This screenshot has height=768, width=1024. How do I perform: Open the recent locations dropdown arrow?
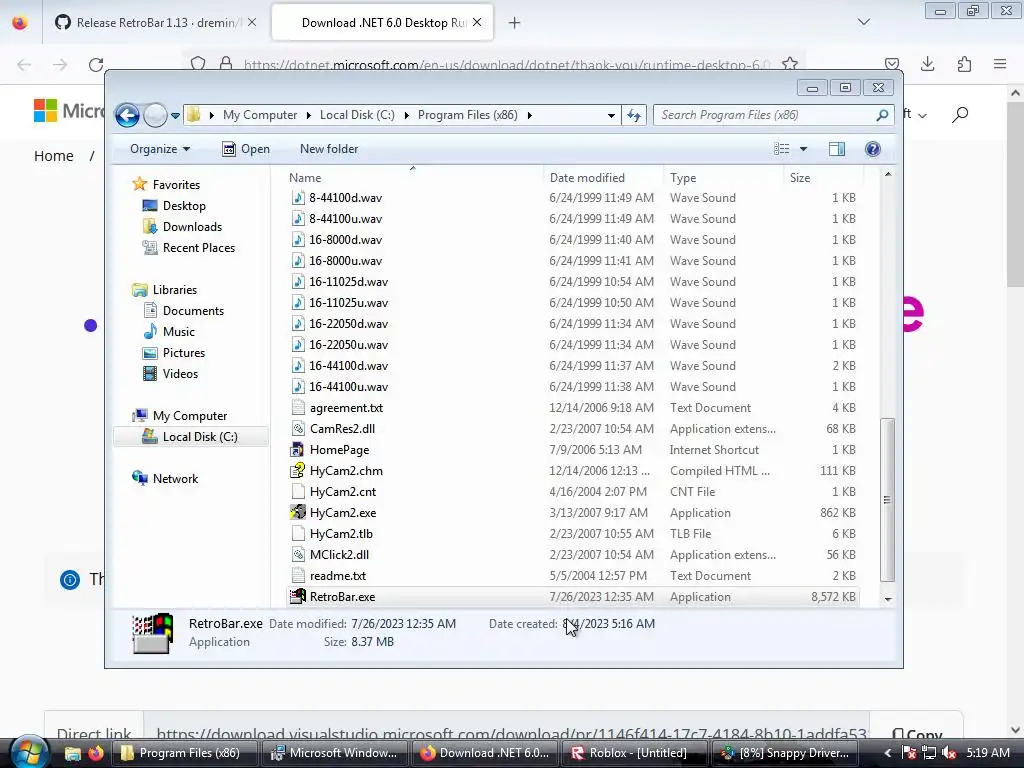175,116
